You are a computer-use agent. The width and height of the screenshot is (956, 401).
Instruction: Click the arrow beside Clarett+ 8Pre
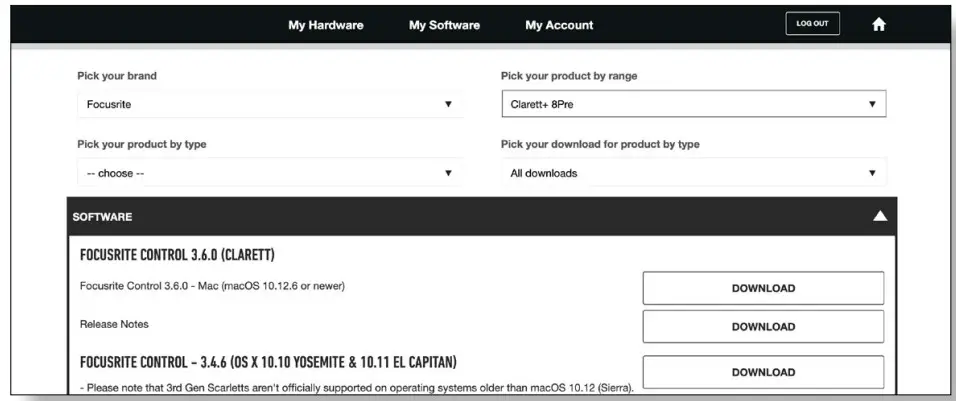872,104
